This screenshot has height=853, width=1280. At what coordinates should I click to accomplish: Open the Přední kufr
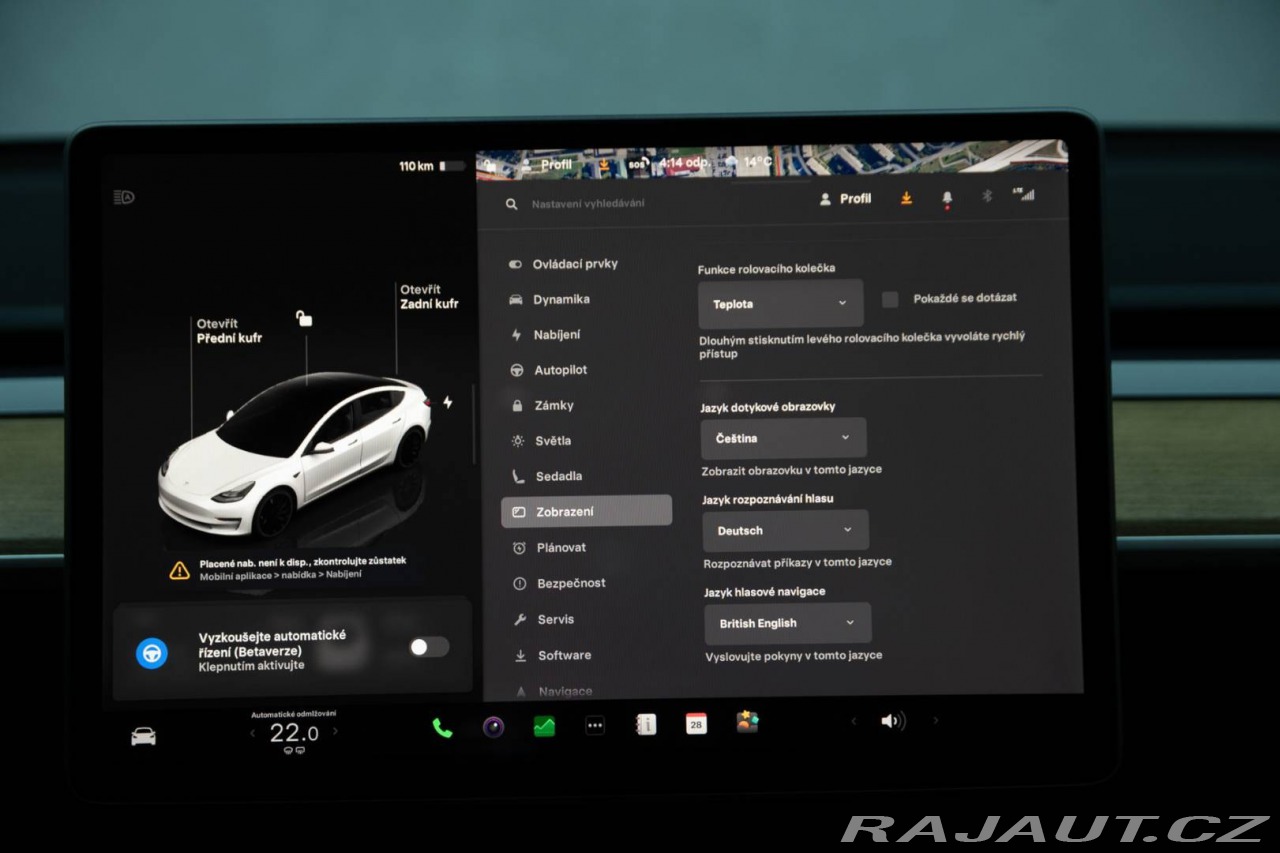[x=229, y=331]
